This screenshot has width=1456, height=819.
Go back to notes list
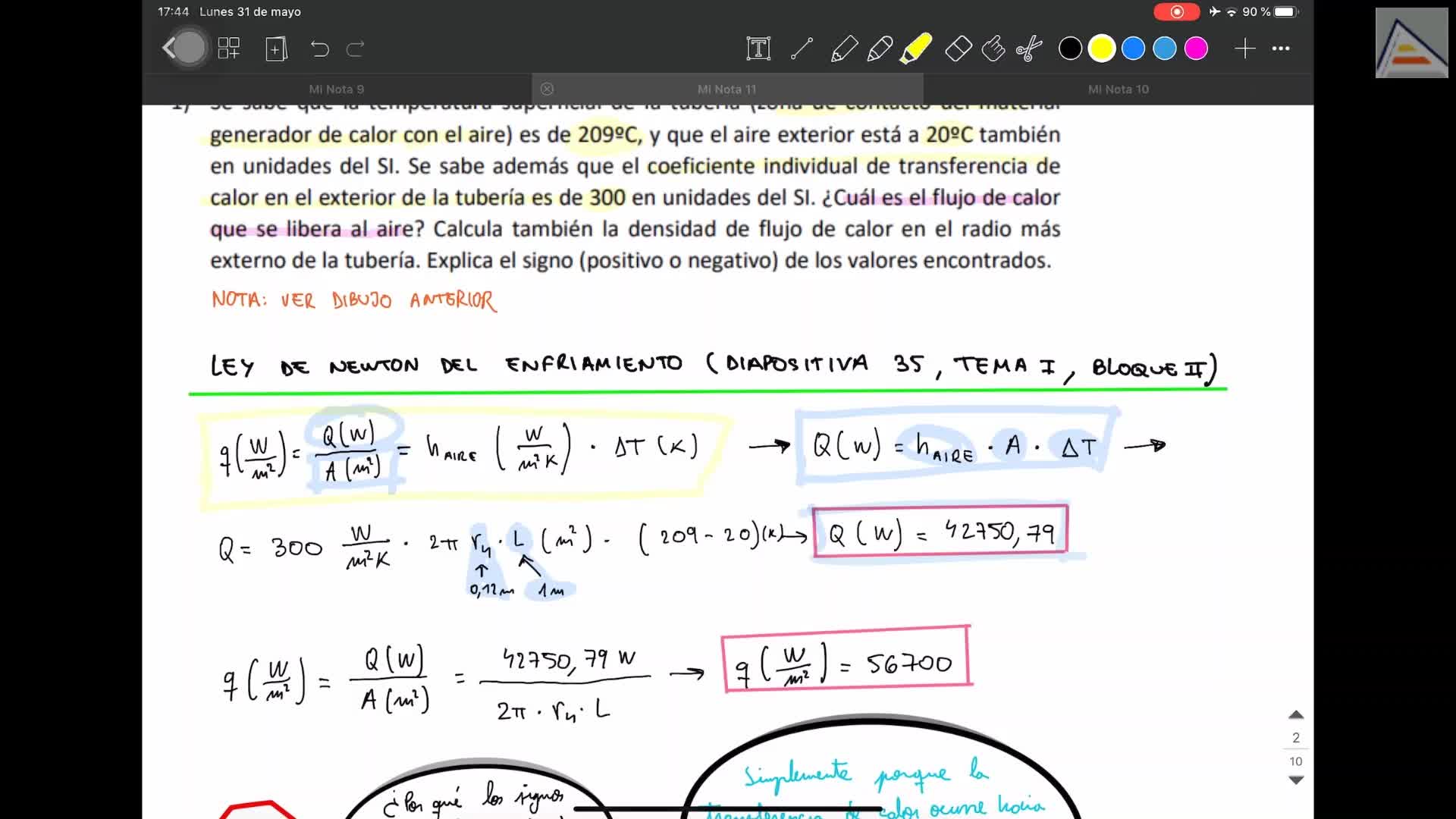coord(171,49)
